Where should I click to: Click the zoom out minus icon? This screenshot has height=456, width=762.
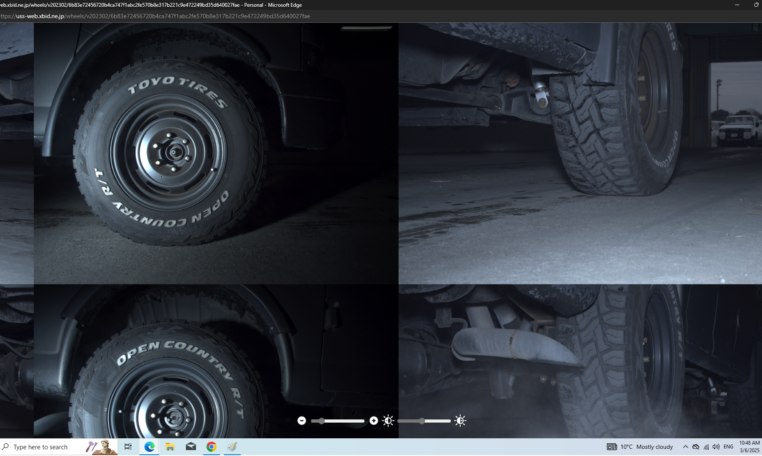tap(302, 421)
